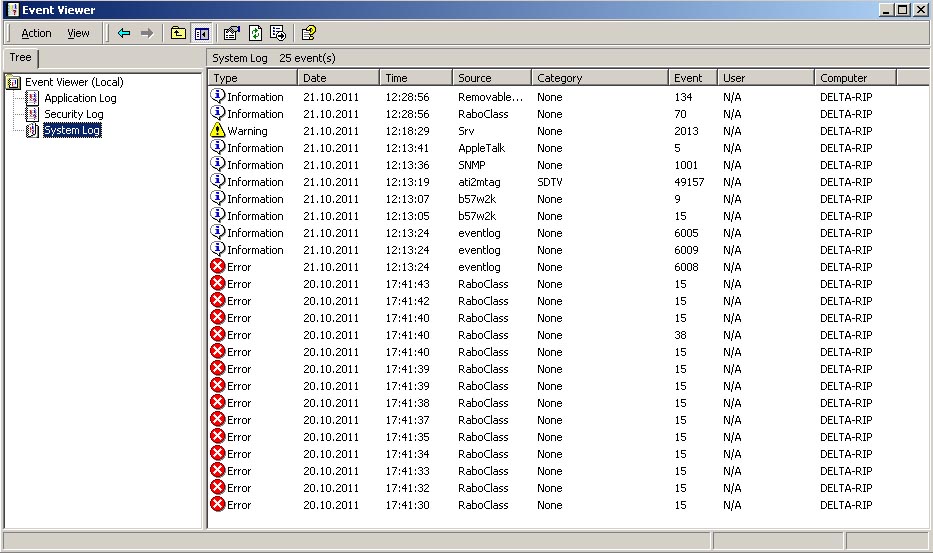
Task: Sort by the Type column header
Action: tap(252, 77)
